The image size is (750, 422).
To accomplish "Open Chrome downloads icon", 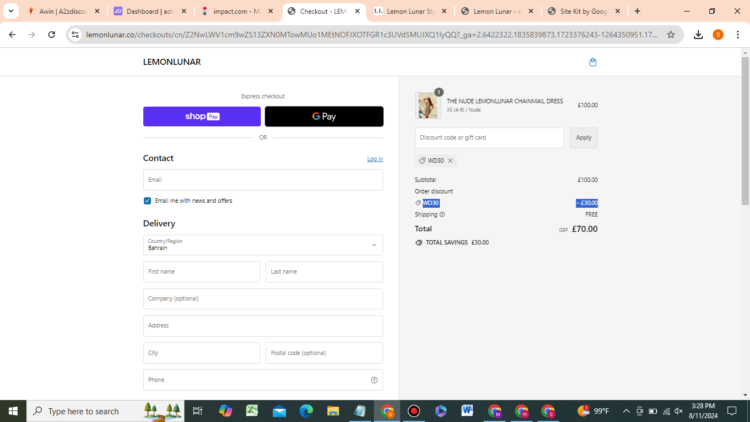I will click(x=698, y=34).
